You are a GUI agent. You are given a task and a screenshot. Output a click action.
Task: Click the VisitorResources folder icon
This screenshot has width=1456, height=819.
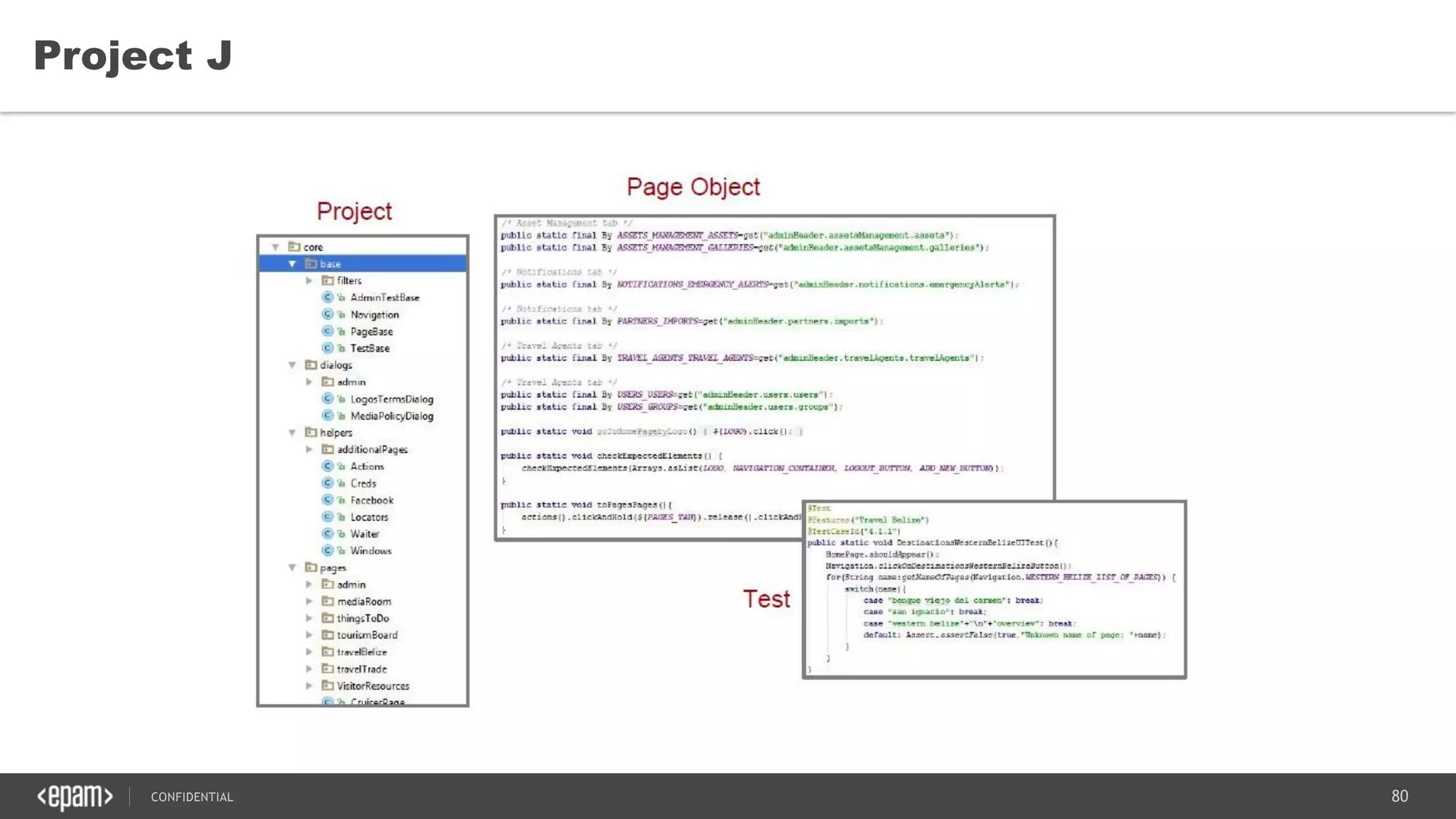click(328, 686)
